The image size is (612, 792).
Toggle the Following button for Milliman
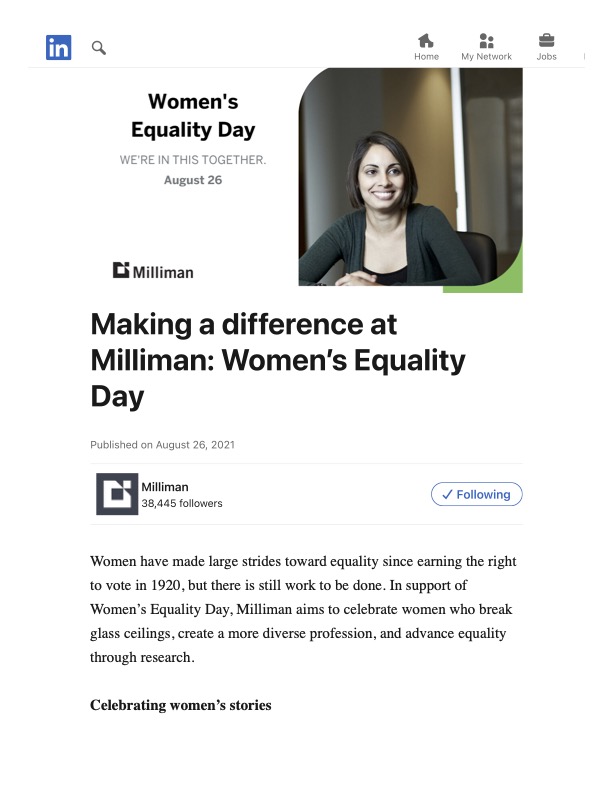click(x=477, y=494)
